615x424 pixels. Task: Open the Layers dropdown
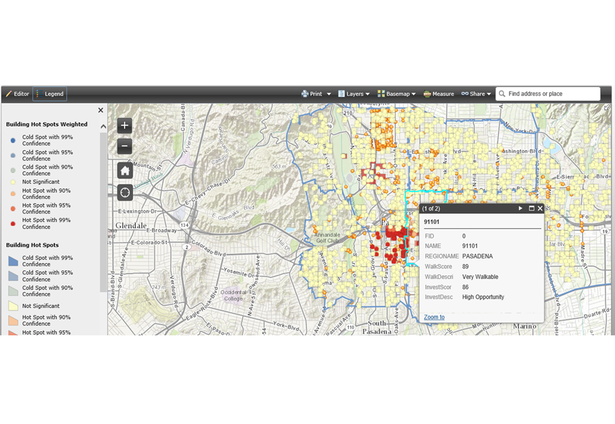[354, 94]
